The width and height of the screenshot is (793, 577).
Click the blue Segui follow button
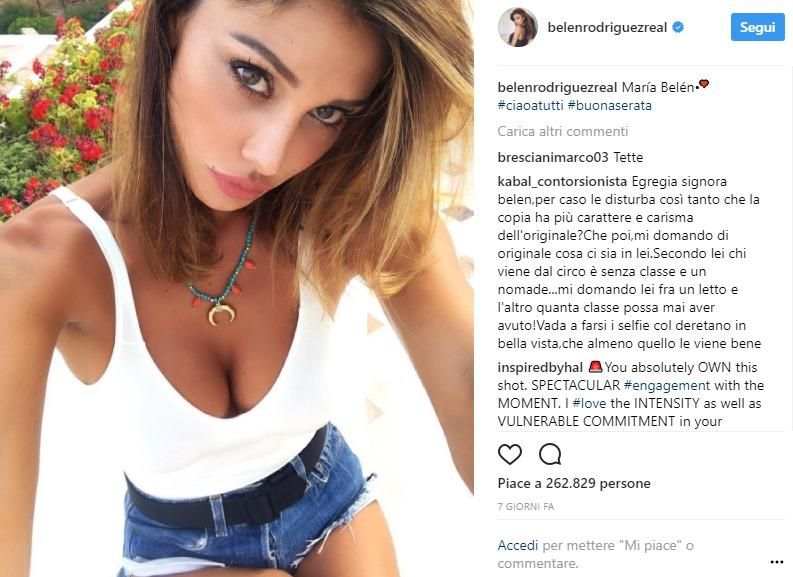click(757, 27)
